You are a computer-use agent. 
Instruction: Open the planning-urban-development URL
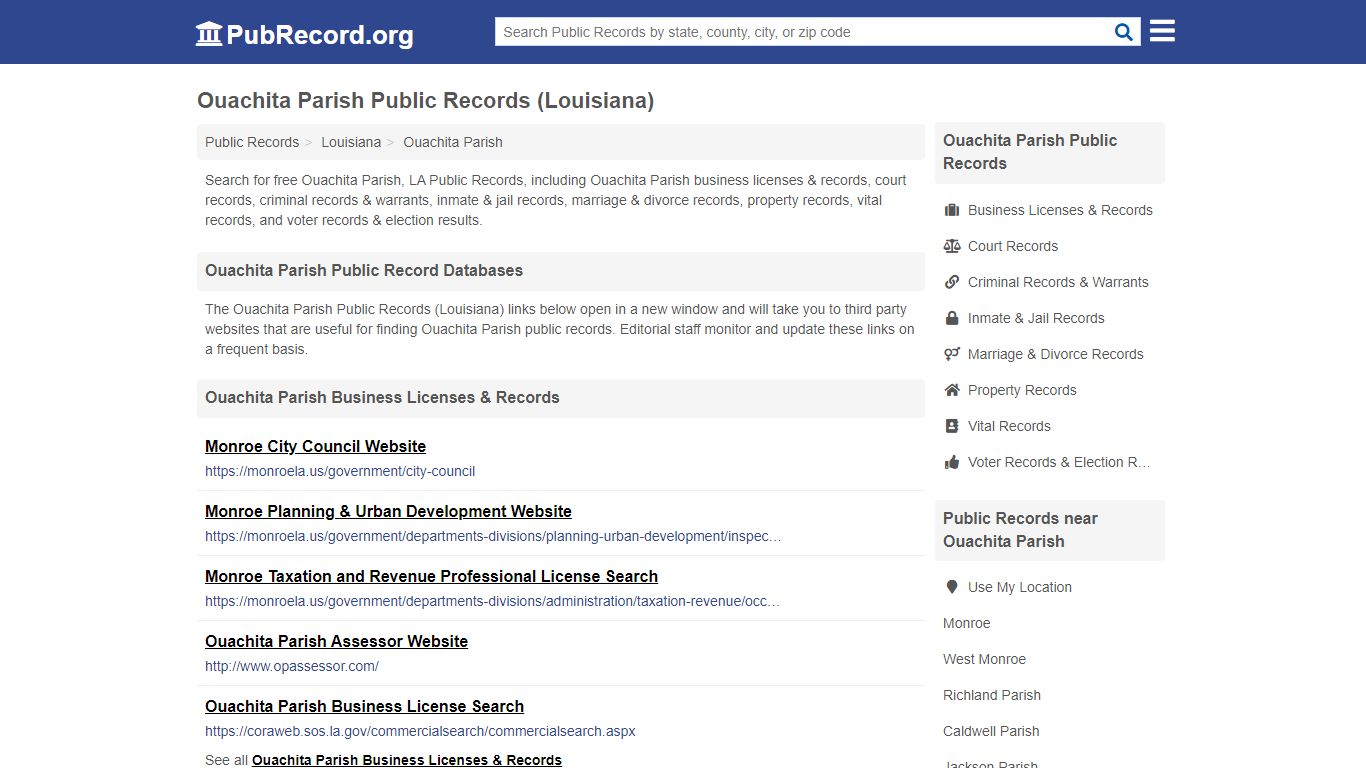(493, 536)
